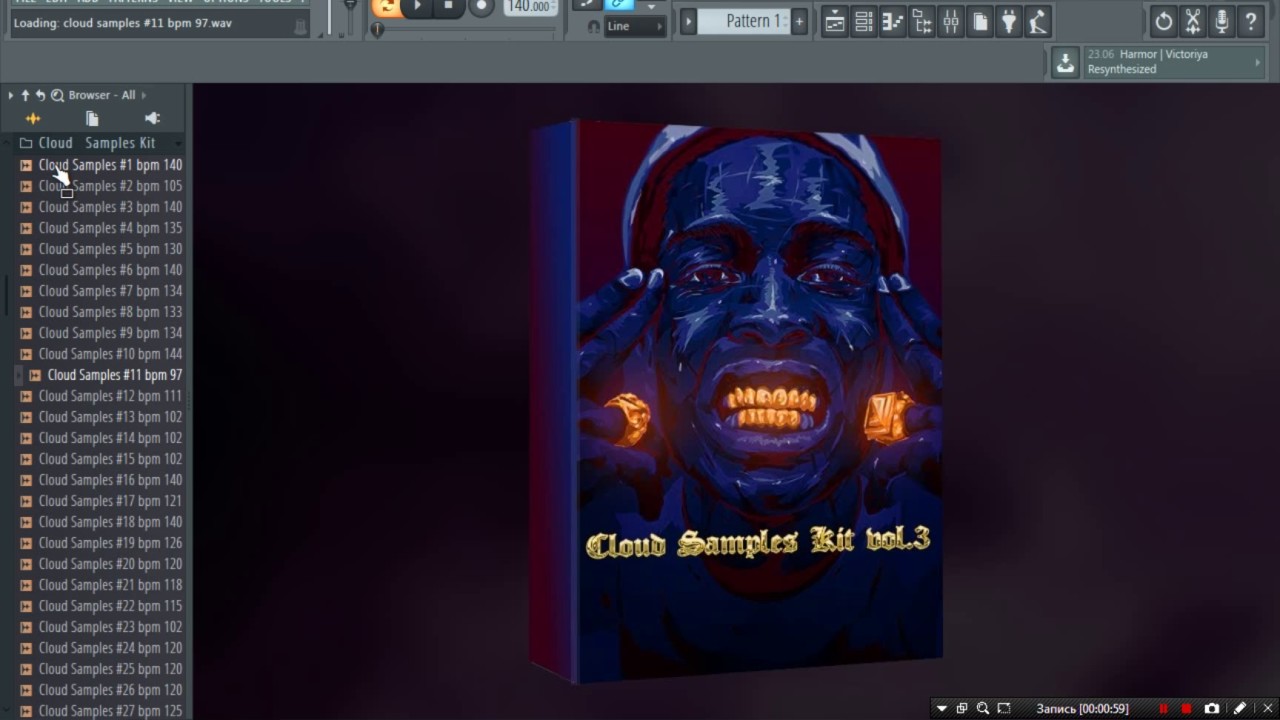Open project files copy icon in toolbar
Image resolution: width=1280 pixels, height=720 pixels.
(981, 21)
